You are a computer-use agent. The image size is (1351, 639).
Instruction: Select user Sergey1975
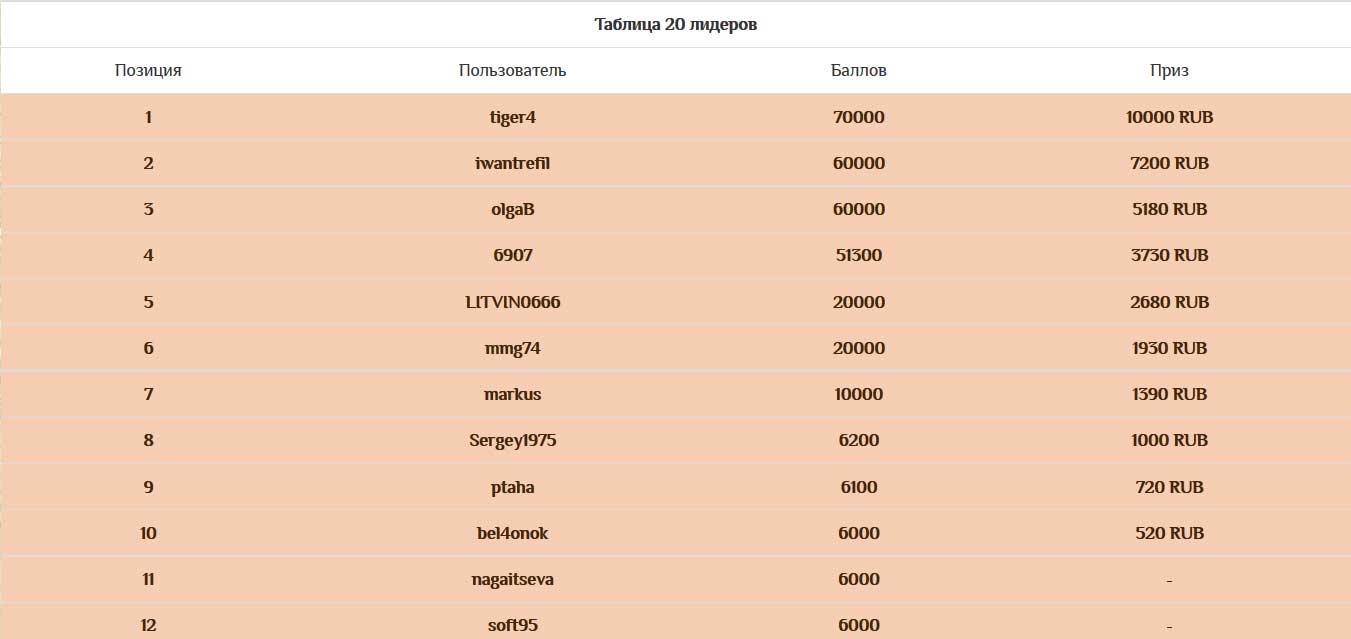(513, 440)
